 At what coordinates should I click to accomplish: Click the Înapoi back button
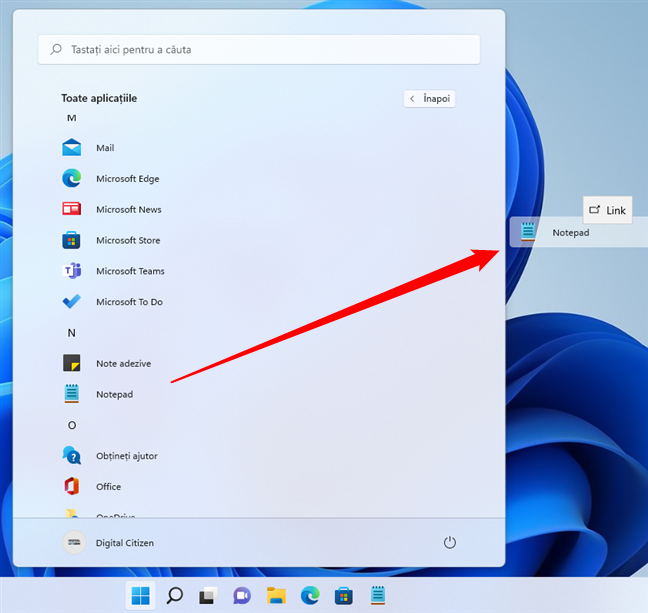coord(429,99)
